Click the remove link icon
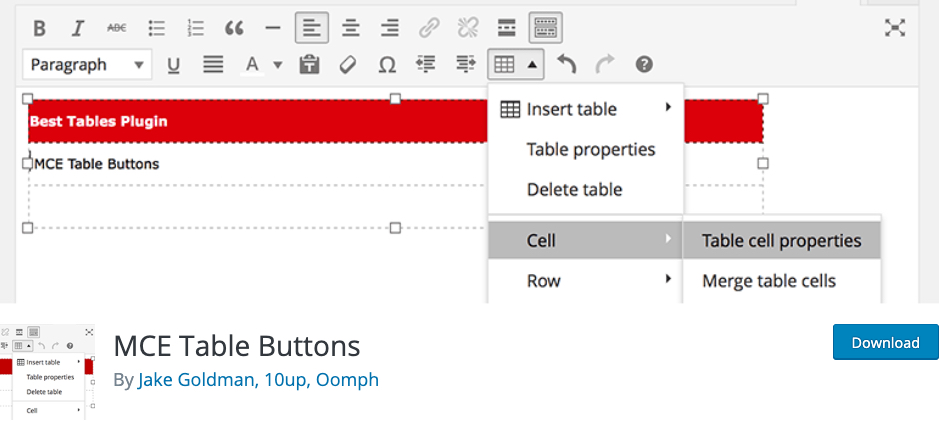Image resolution: width=939 pixels, height=430 pixels. coord(468,28)
